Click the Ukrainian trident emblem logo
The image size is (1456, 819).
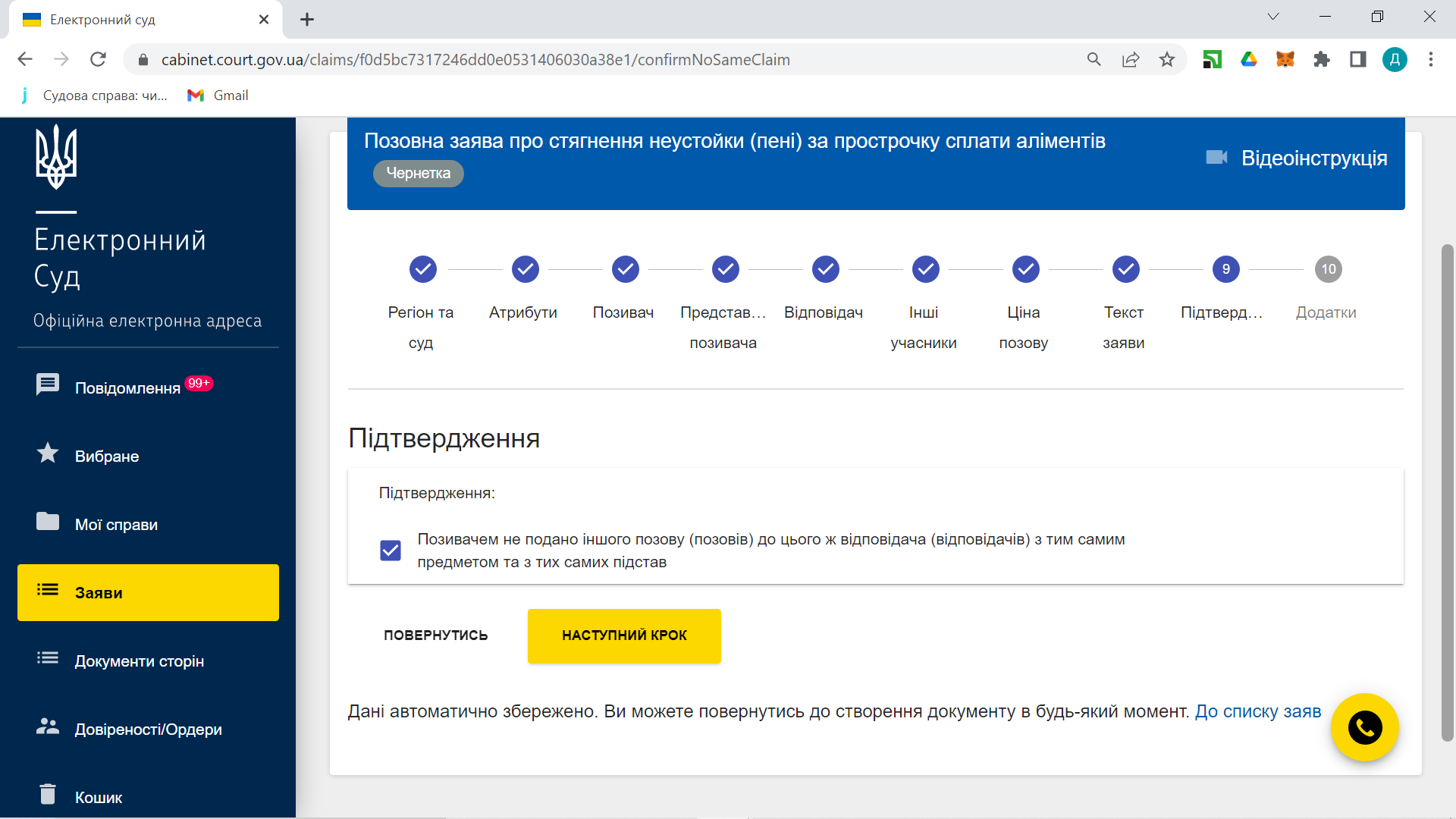click(x=56, y=157)
